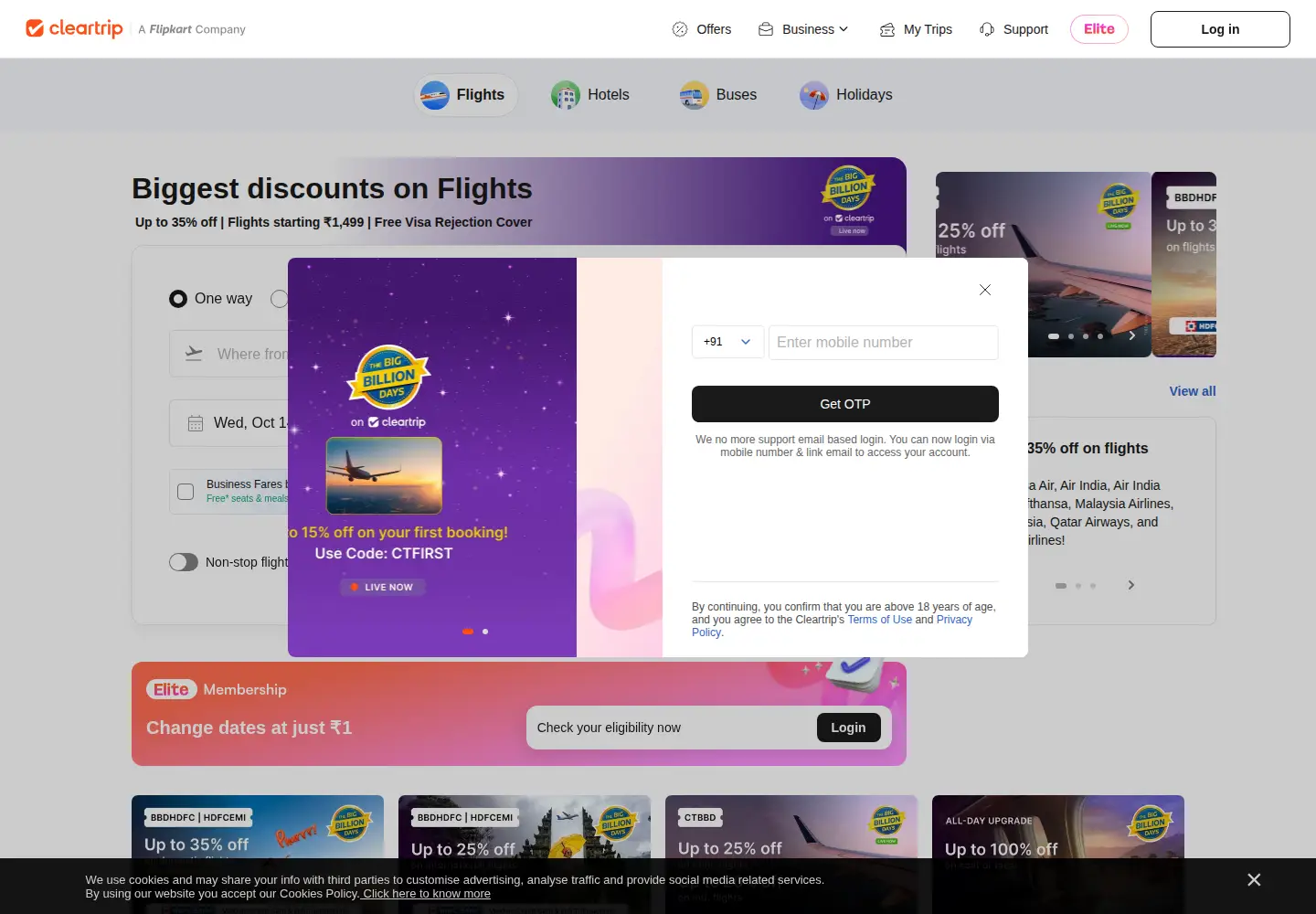
Task: Click View all offers link
Action: coord(1193,391)
